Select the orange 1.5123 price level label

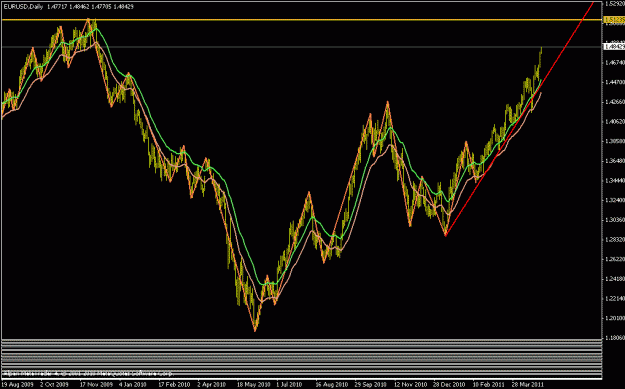(x=614, y=20)
